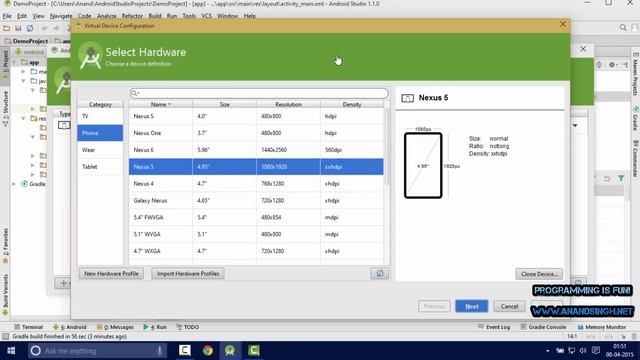
Task: Open the Android tool window at bottom
Action: coord(70,327)
